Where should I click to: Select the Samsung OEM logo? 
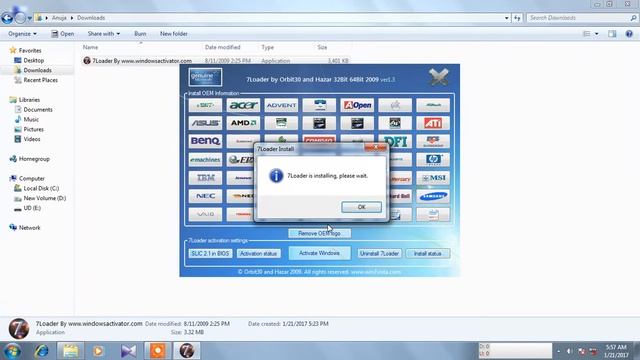click(433, 196)
